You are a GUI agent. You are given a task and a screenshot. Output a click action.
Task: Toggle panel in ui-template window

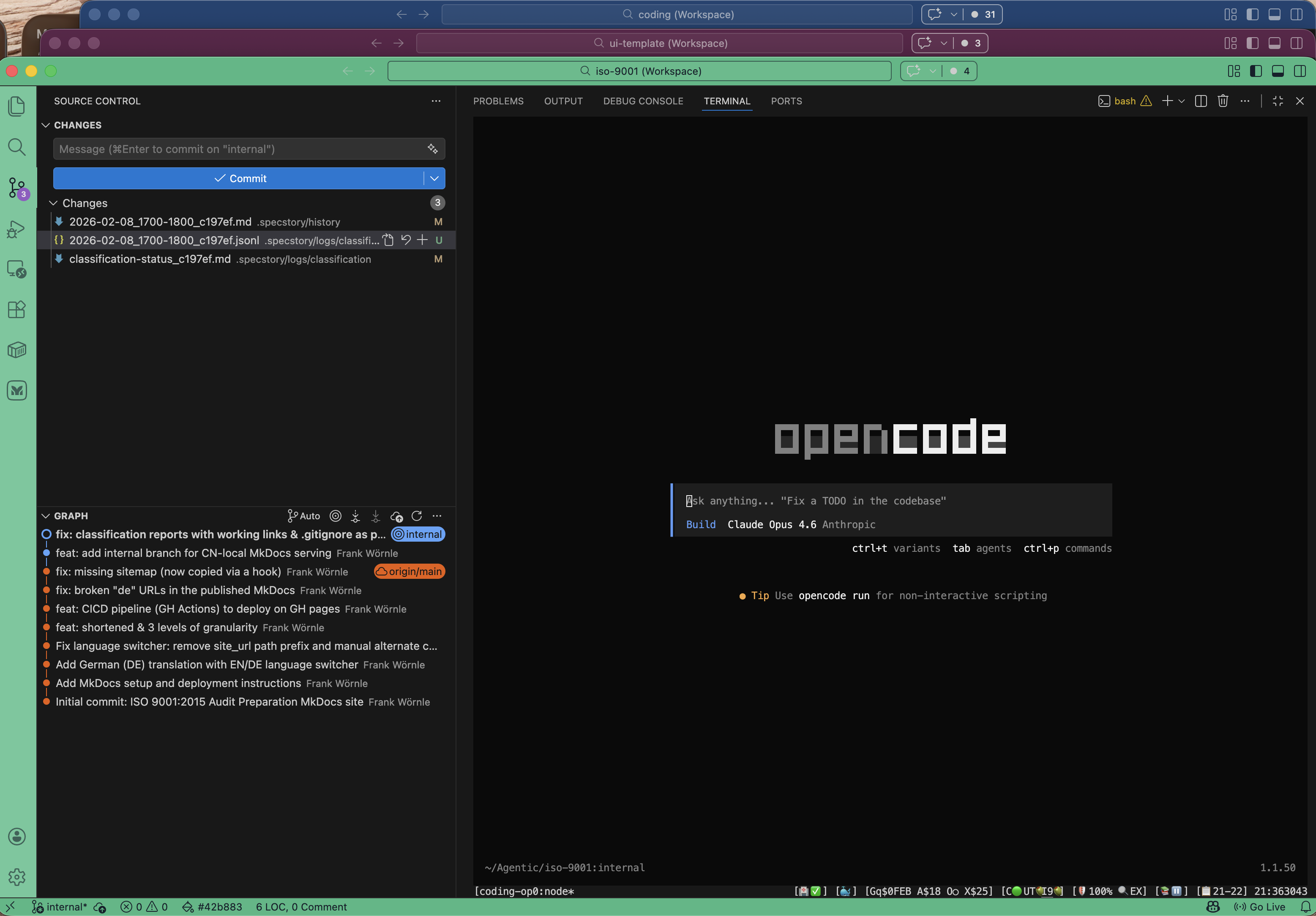(1274, 43)
